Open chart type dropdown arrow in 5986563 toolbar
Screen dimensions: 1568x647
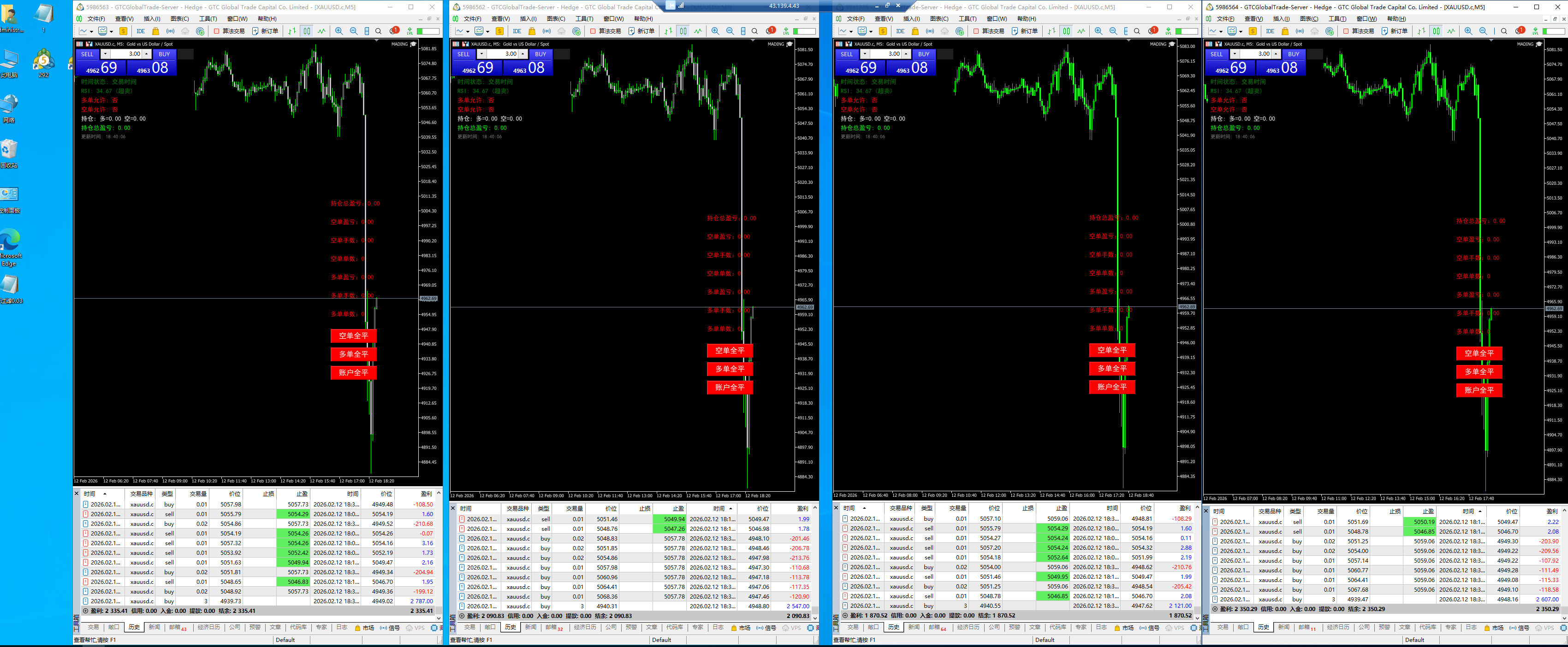point(91,31)
